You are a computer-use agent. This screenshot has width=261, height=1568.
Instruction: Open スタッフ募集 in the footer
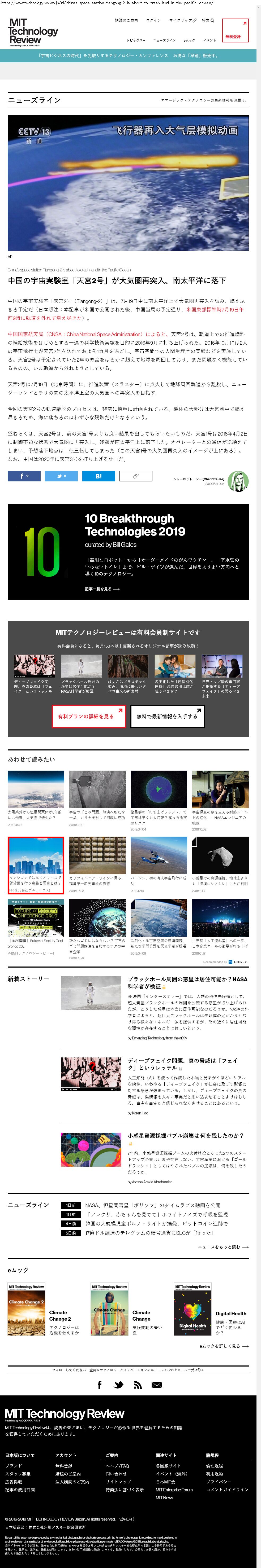coord(18,1474)
